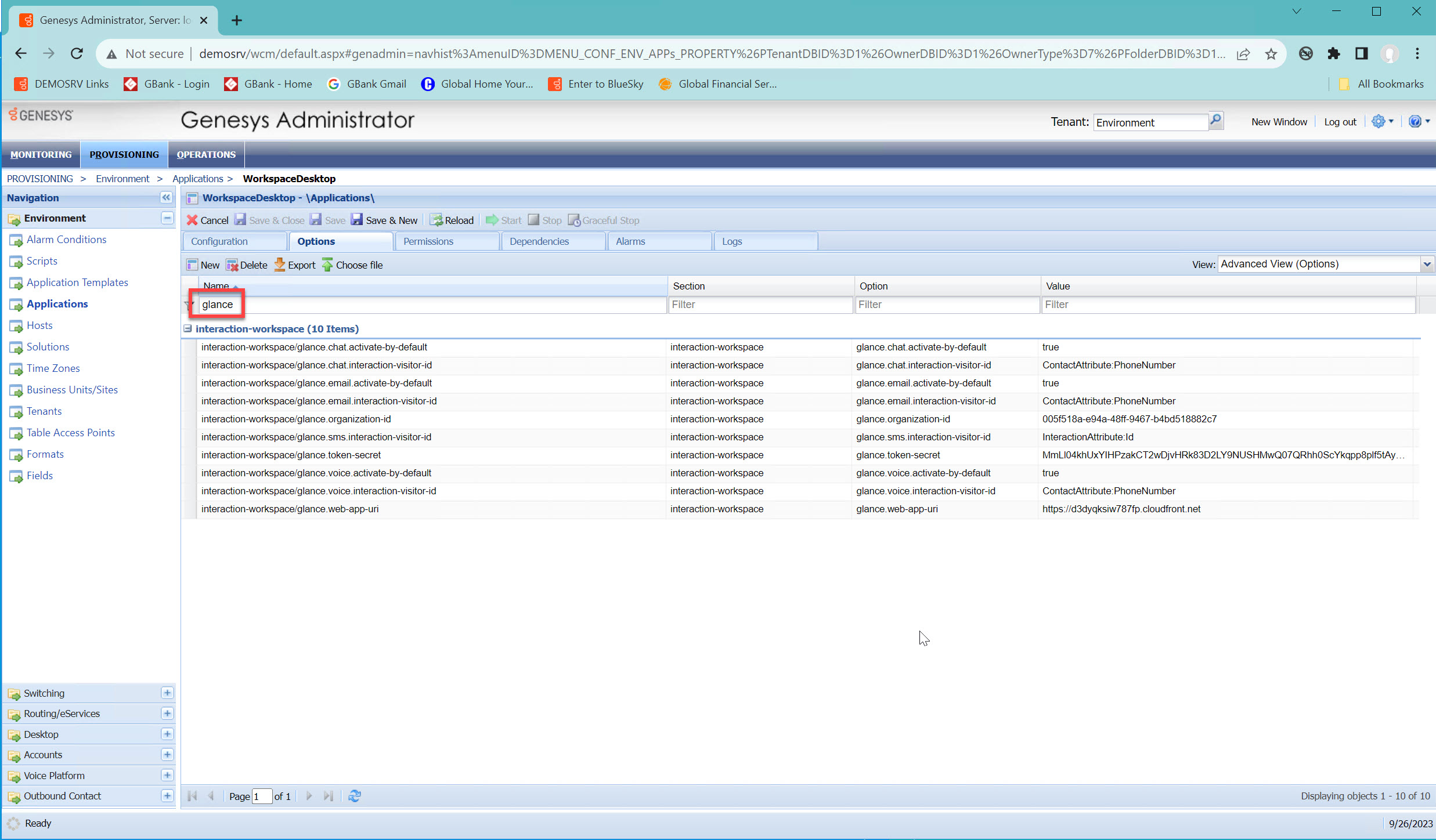Viewport: 1436px width, 840px height.
Task: Delete the selected option
Action: (x=247, y=265)
